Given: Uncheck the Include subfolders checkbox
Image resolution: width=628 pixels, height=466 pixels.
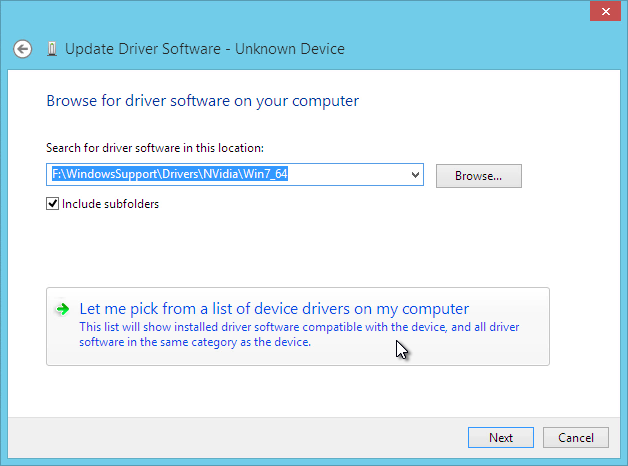Looking at the screenshot, I should 52,204.
